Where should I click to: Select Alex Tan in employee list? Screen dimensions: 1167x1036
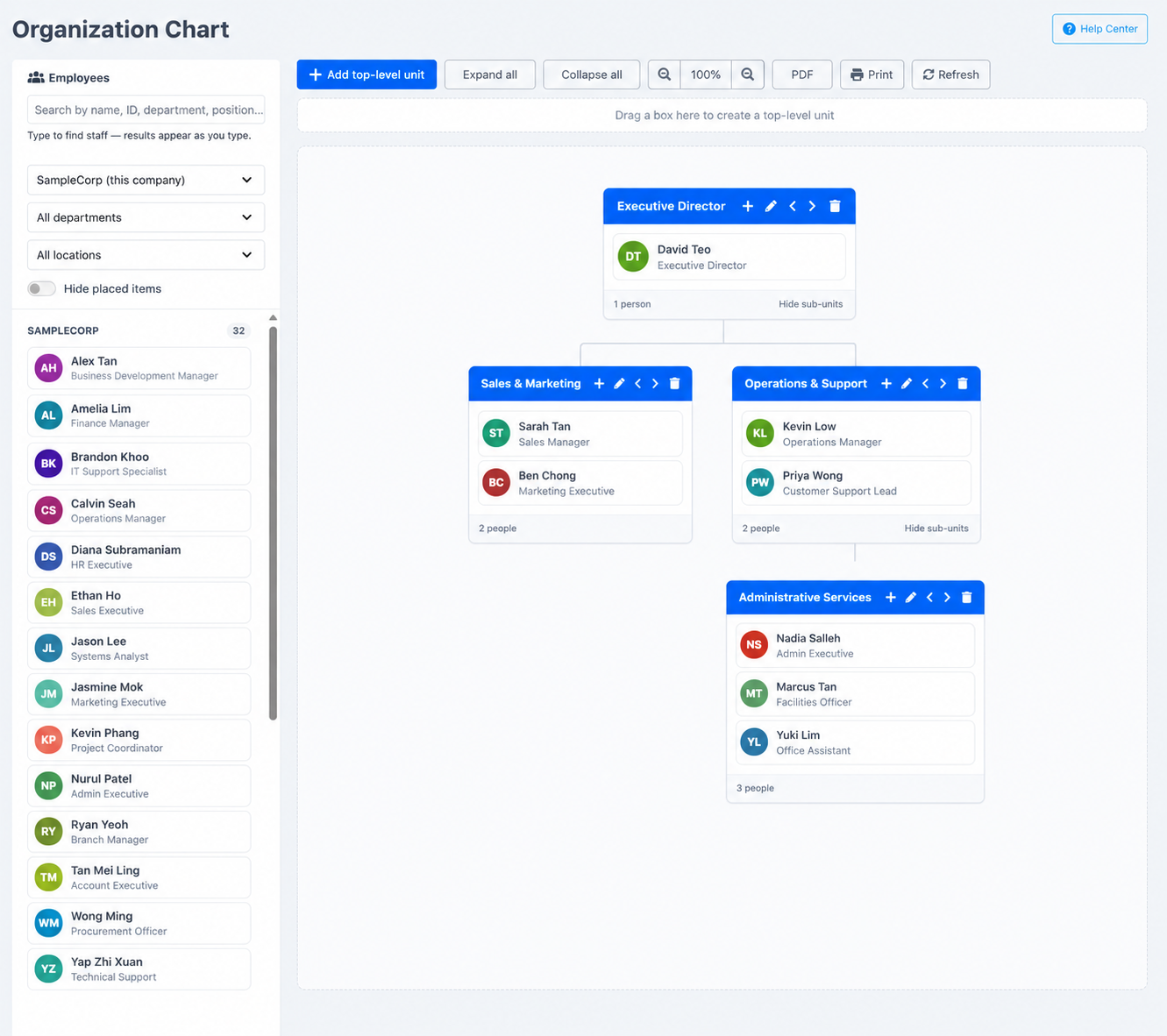tap(139, 368)
